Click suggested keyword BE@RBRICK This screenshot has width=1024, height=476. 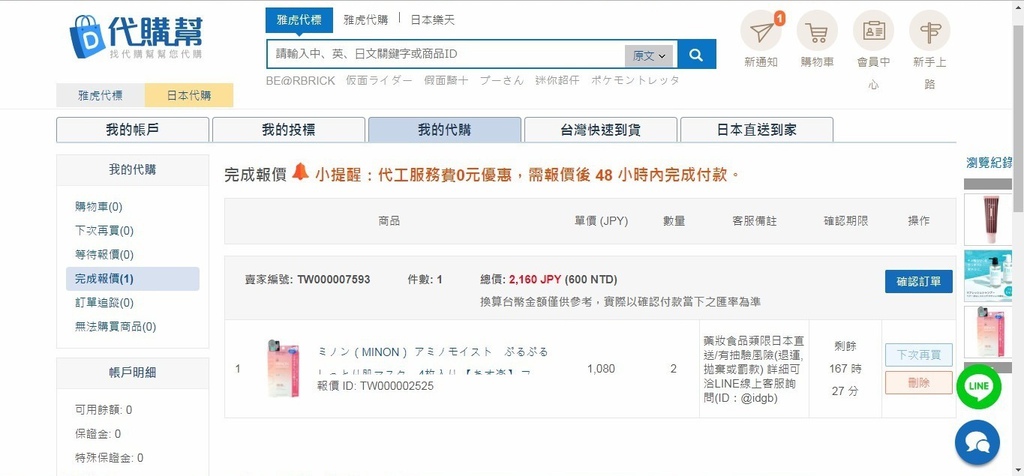click(x=300, y=80)
